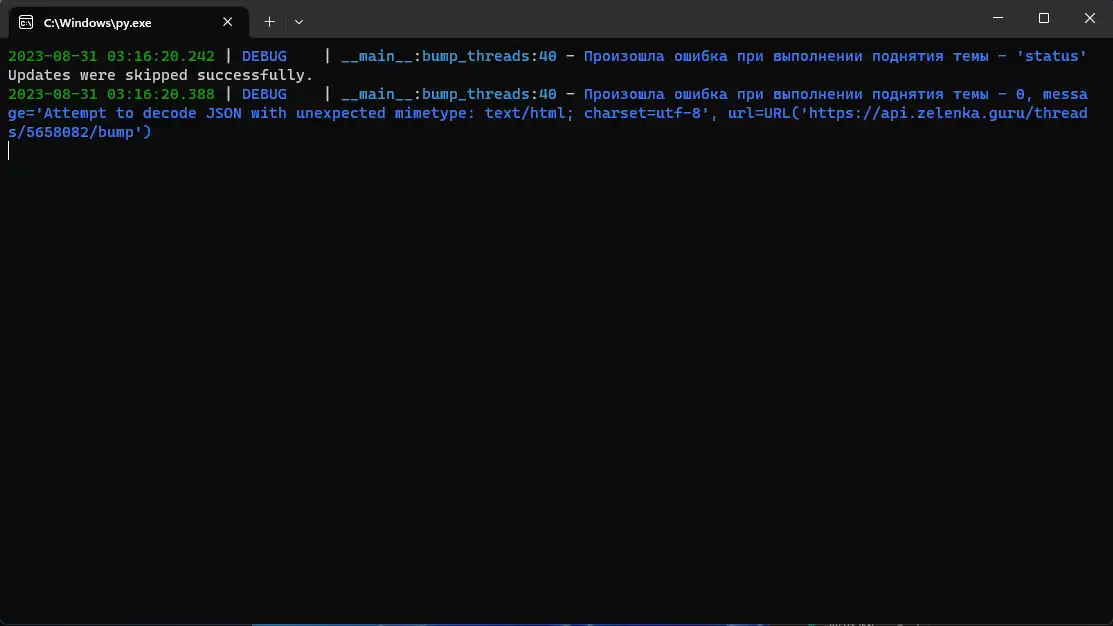
Task: Minimize the terminal window
Action: tap(998, 18)
